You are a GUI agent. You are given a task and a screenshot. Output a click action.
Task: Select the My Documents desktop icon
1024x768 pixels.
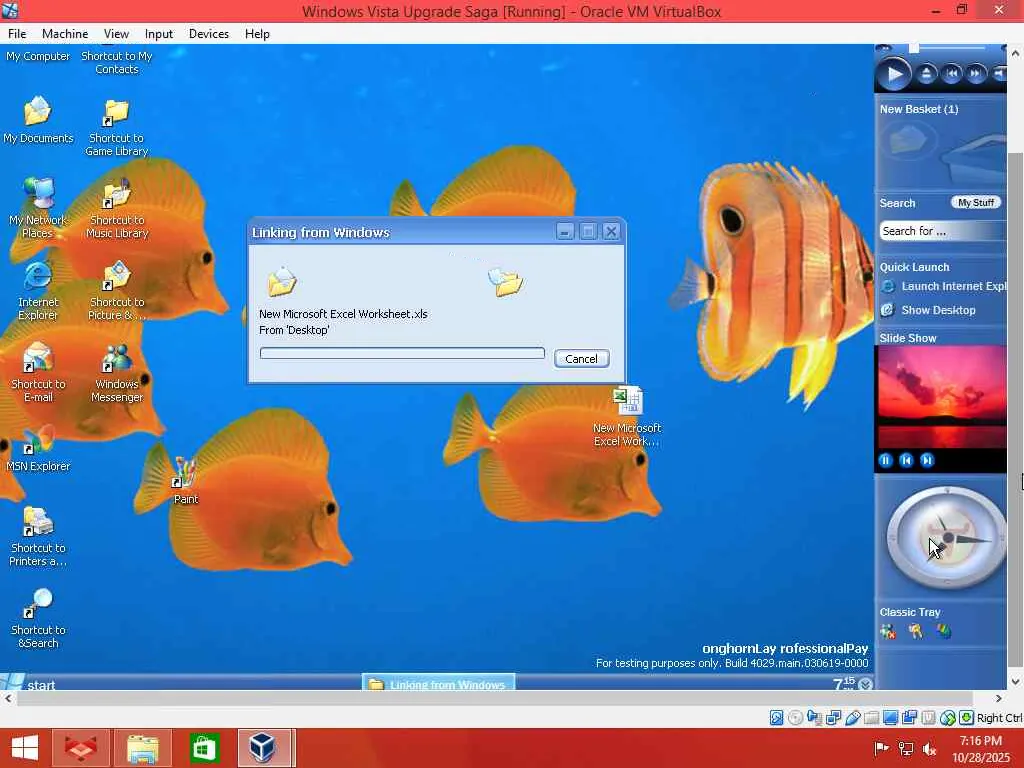coord(38,120)
